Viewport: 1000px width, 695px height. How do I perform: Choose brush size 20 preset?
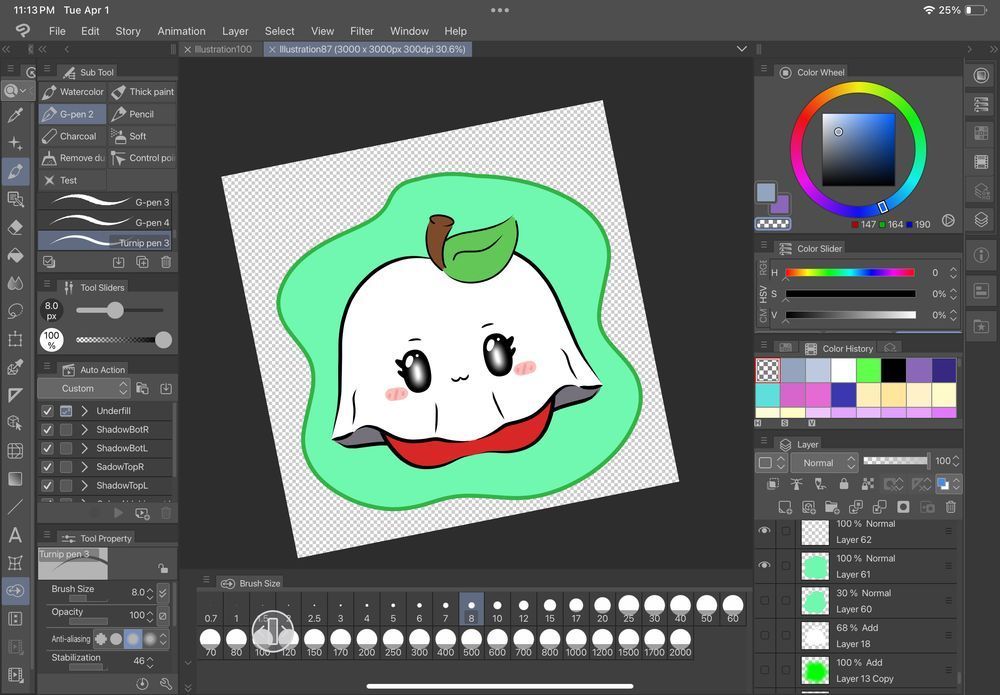point(602,610)
